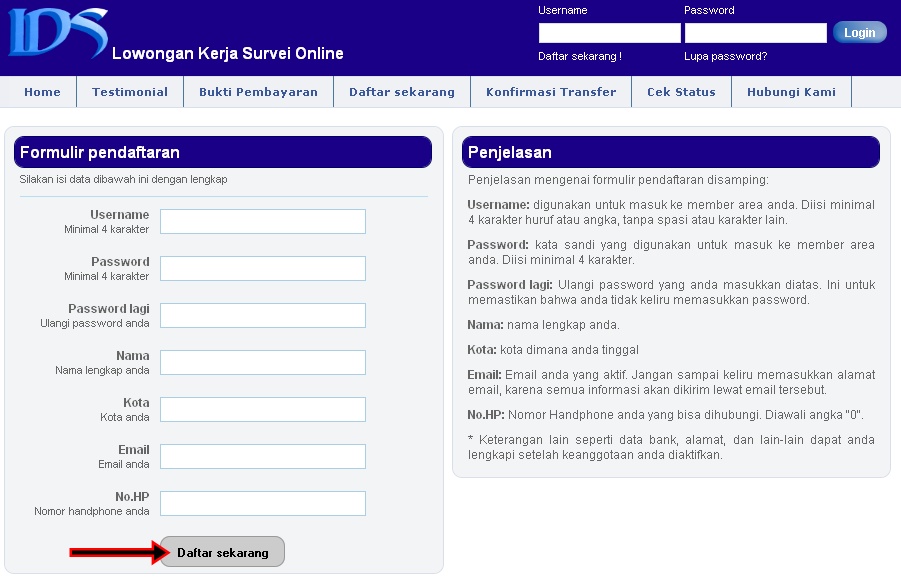The width and height of the screenshot is (901, 580).
Task: Click the 'Nama lengkap anda' hint text
Action: pyautogui.click(x=102, y=370)
